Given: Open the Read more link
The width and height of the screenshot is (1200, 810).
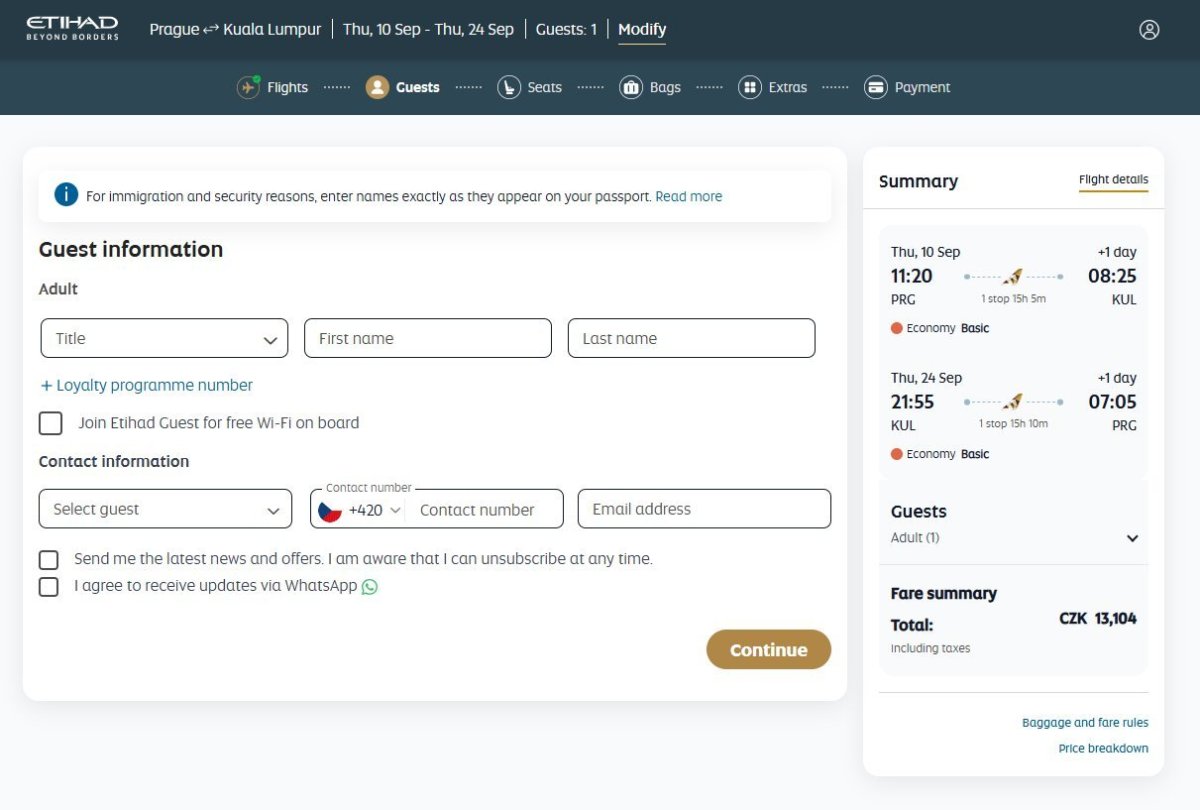Looking at the screenshot, I should click(x=688, y=197).
